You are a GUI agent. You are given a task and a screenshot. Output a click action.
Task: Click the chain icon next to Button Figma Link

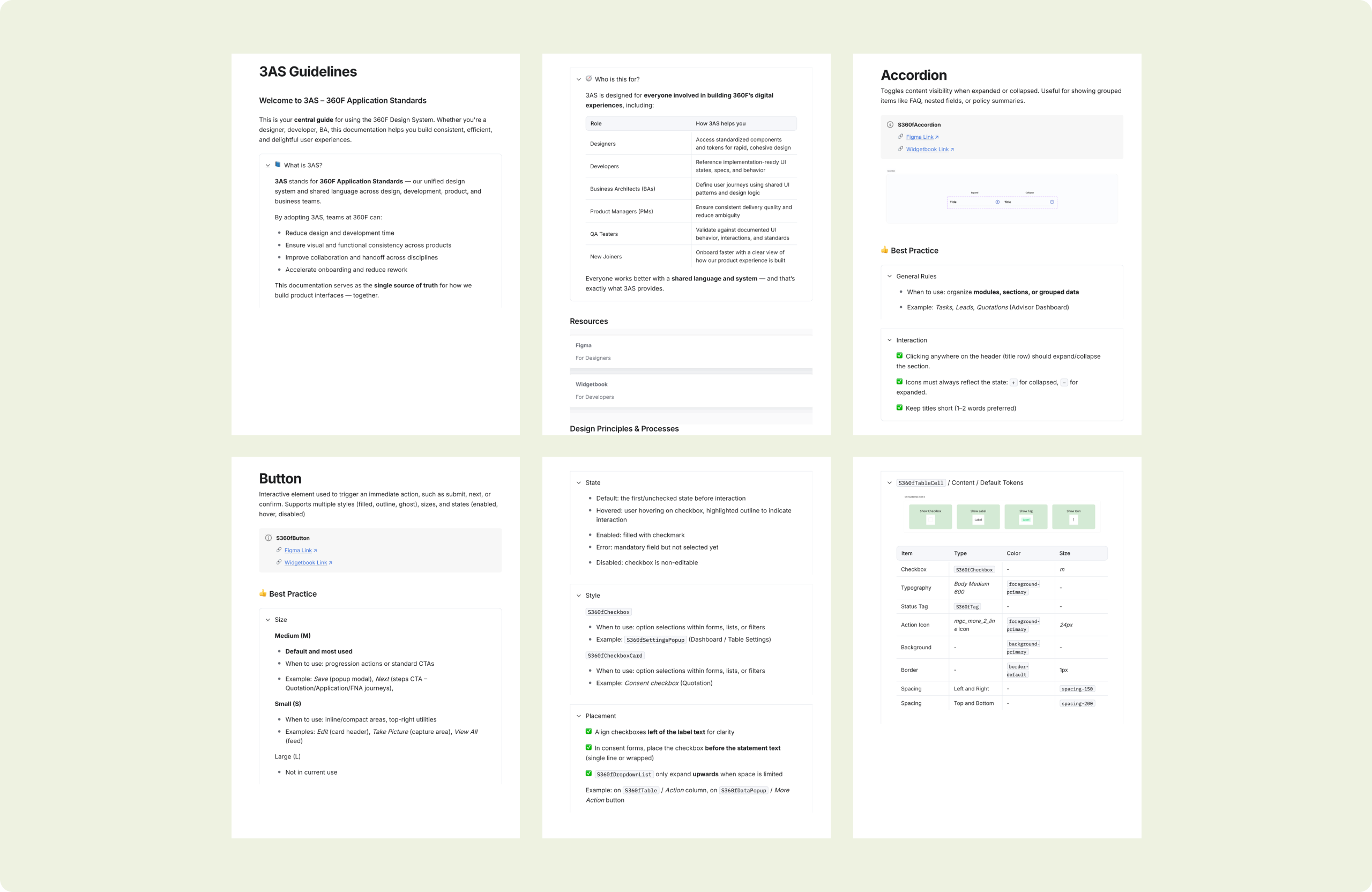coord(279,550)
